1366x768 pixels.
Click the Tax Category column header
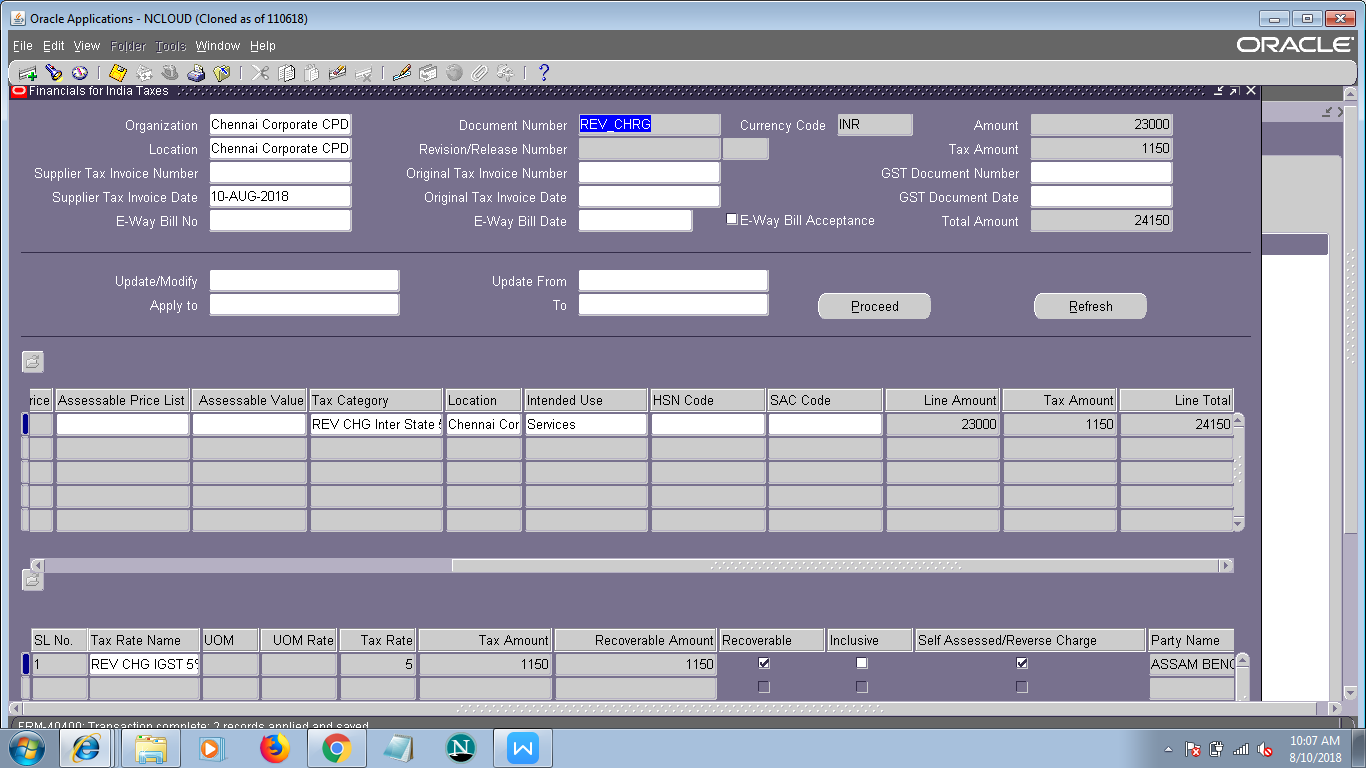376,400
